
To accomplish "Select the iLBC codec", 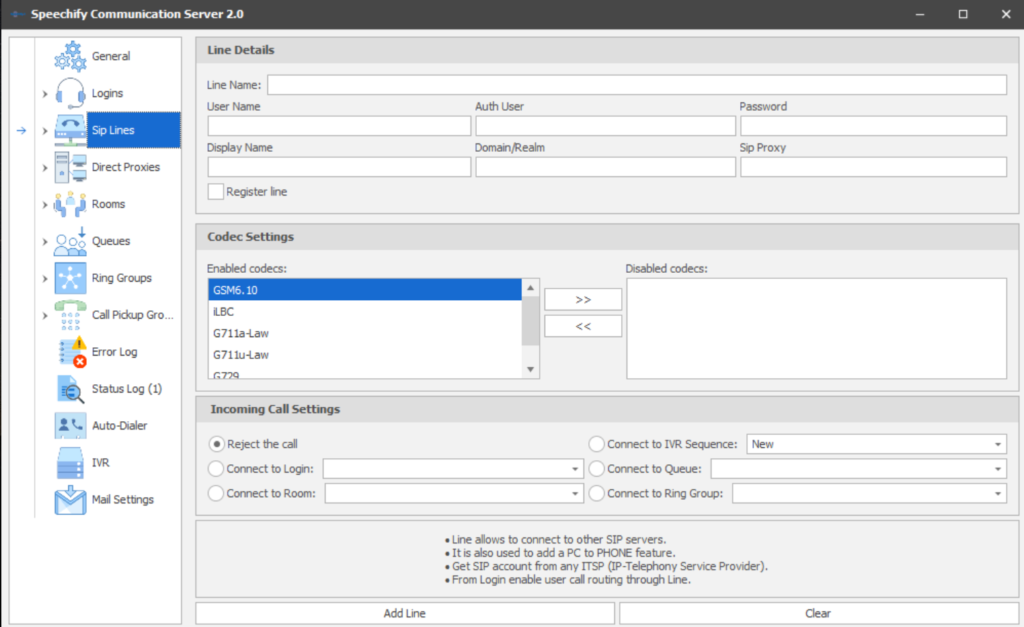I will 365,312.
